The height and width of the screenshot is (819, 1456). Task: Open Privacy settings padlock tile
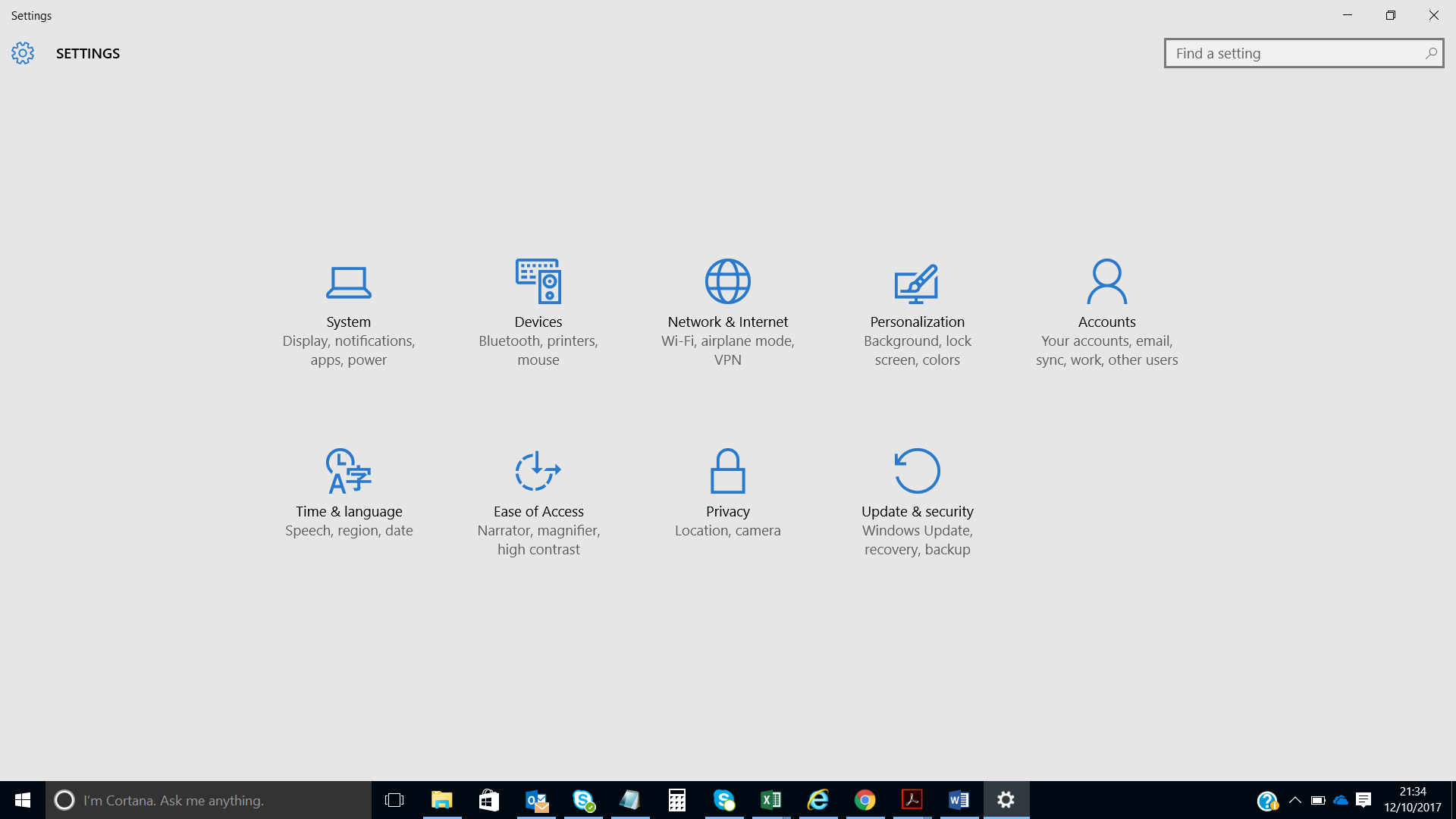(728, 494)
